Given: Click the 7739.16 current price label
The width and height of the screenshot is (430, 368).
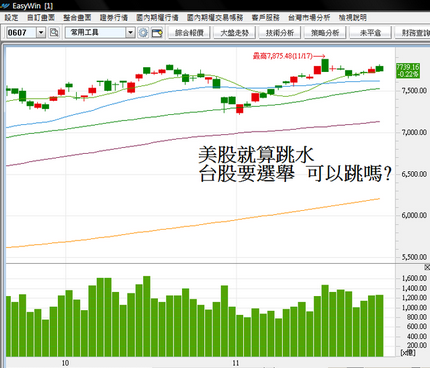Looking at the screenshot, I should 408,70.
